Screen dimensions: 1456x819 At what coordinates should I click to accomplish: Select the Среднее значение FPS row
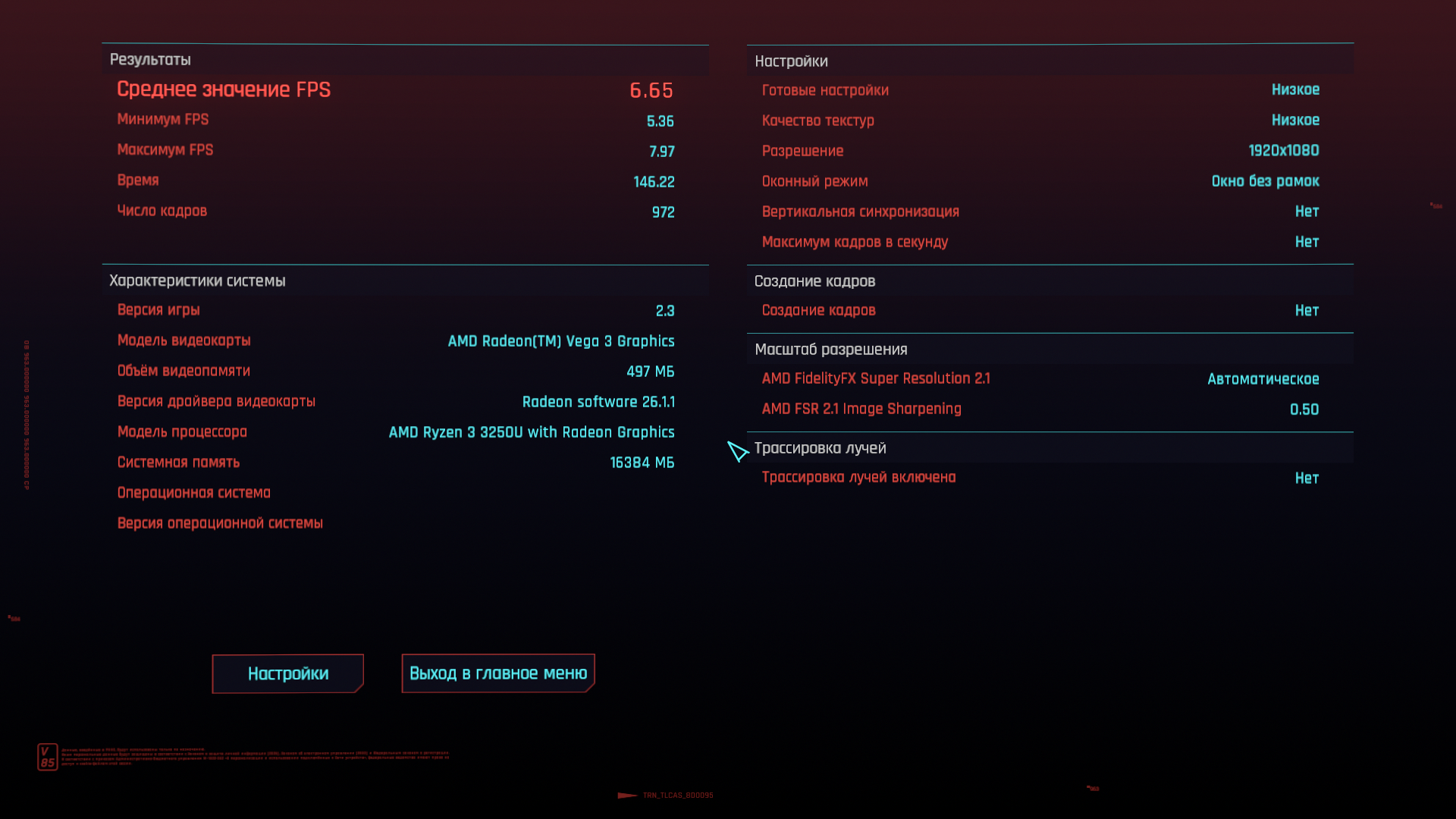pos(394,89)
